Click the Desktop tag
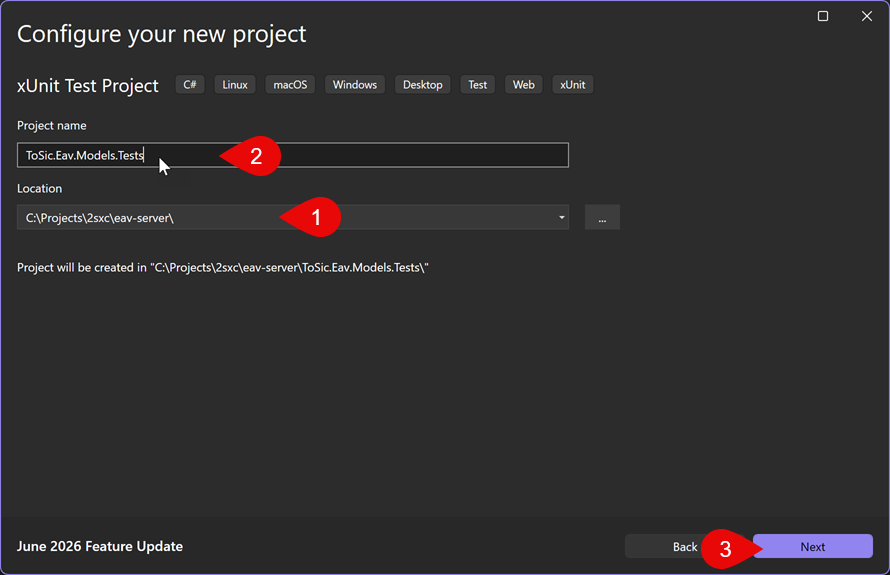Viewport: 890px width, 575px height. click(423, 85)
